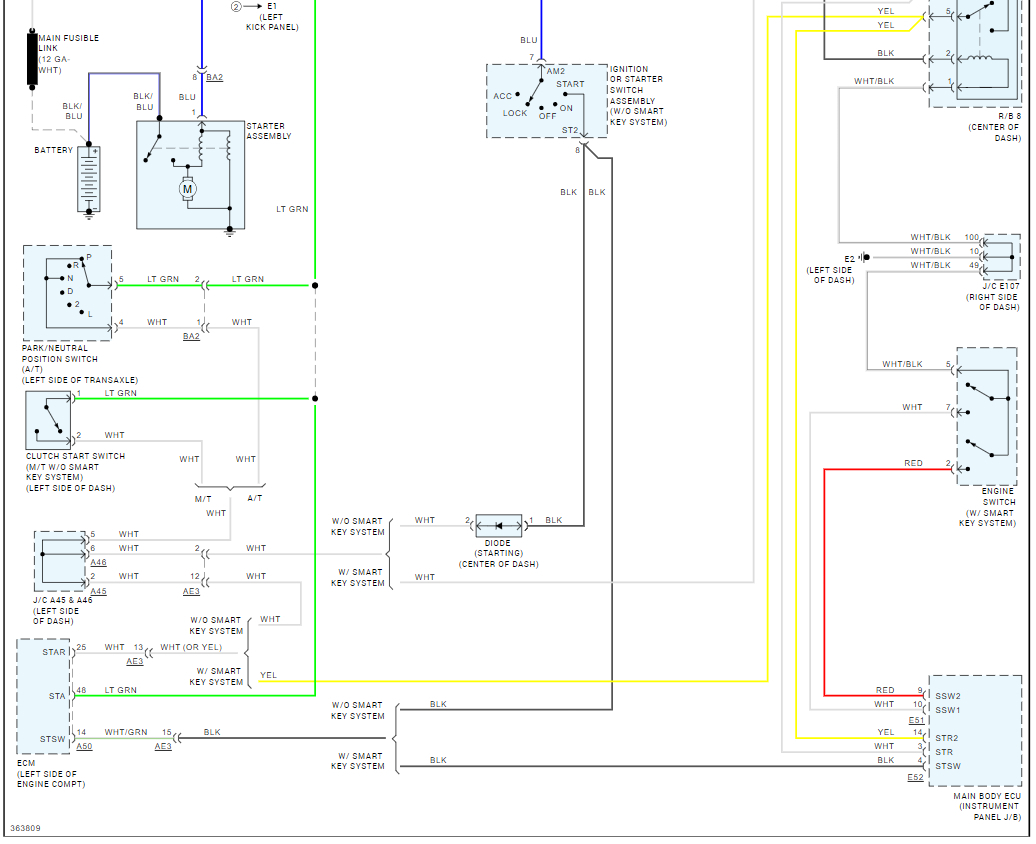The height and width of the screenshot is (844, 1036).
Task: Click the clutch start switch box
Action: 48,420
